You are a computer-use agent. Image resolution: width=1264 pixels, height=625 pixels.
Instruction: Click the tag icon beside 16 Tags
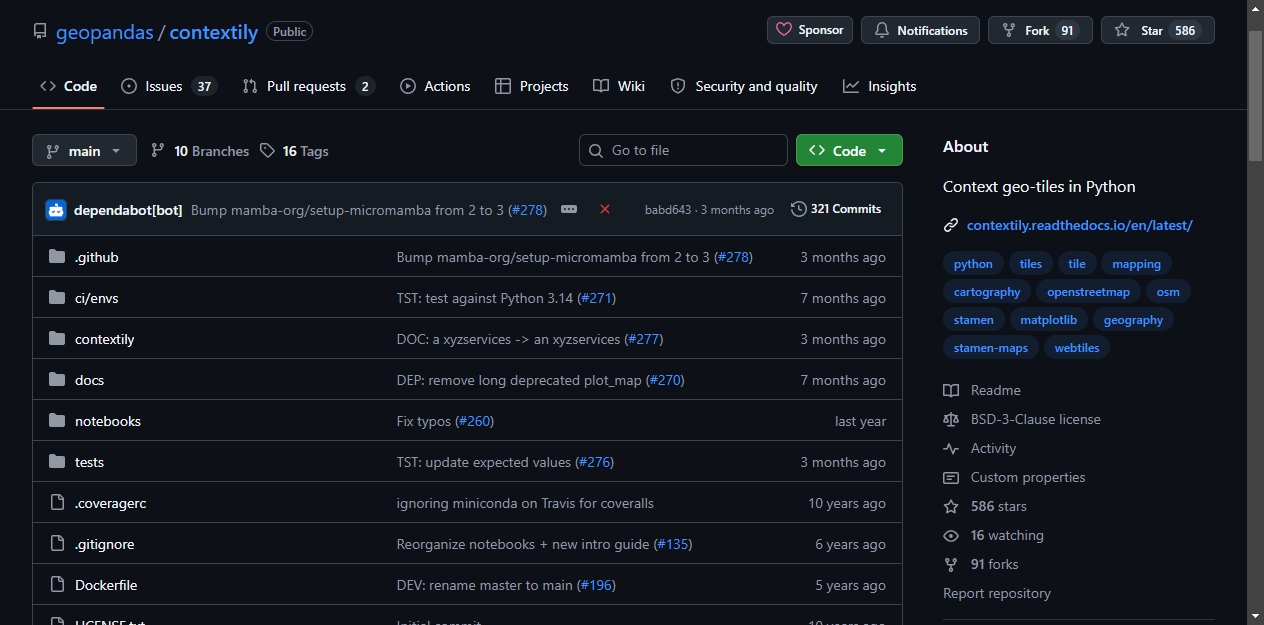click(267, 150)
